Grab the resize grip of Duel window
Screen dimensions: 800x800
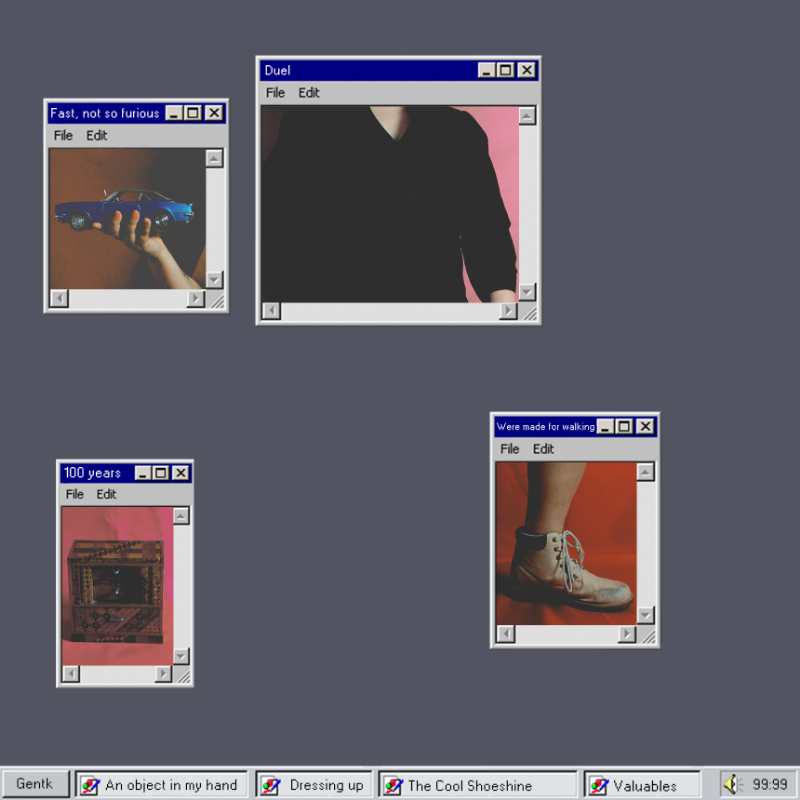(x=530, y=312)
